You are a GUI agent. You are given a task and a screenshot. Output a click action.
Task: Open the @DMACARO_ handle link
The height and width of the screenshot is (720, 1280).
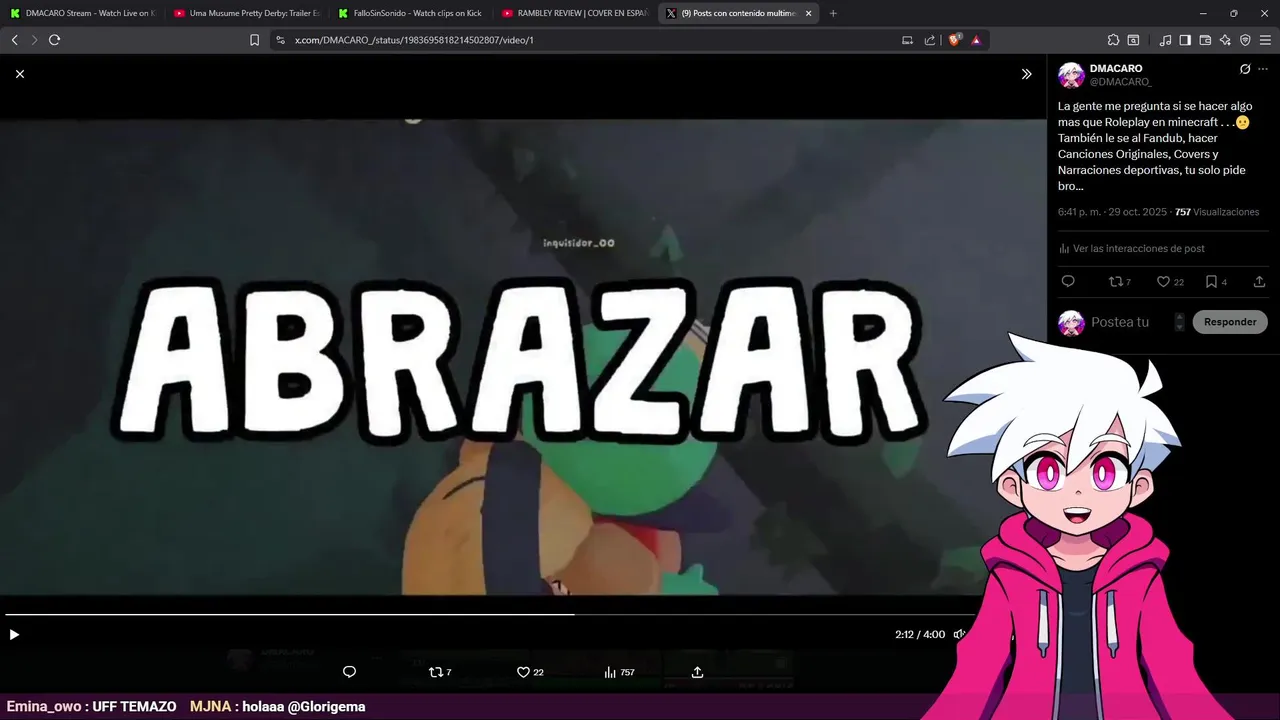click(x=1121, y=82)
